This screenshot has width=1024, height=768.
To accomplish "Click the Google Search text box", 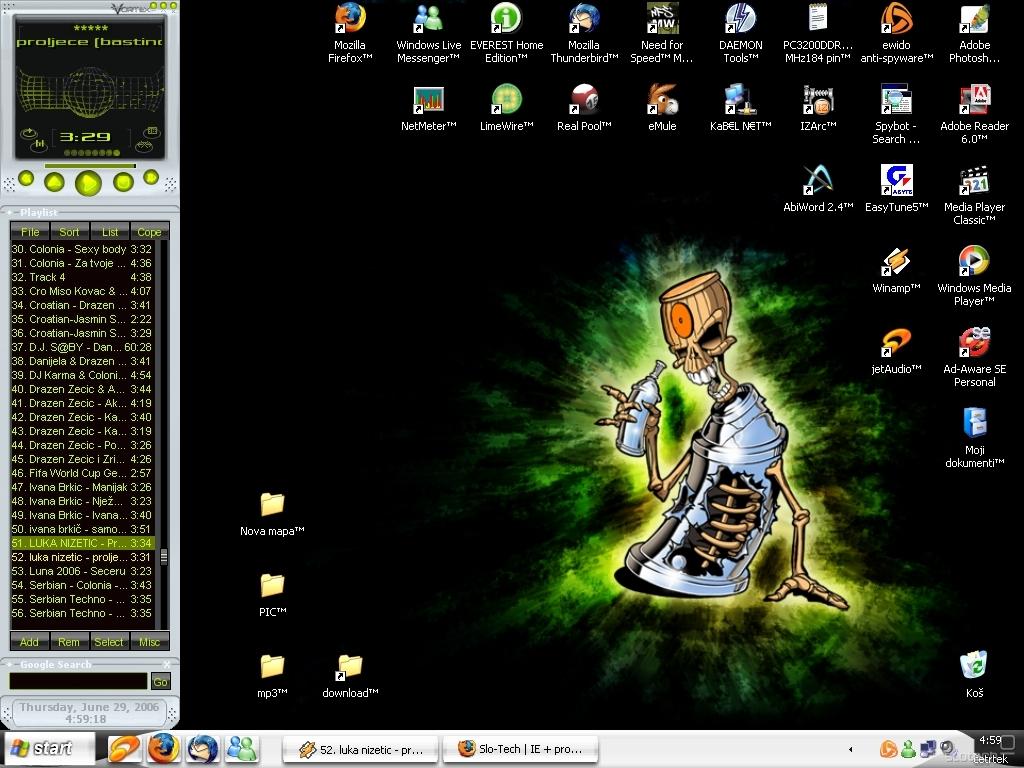I will click(78, 681).
